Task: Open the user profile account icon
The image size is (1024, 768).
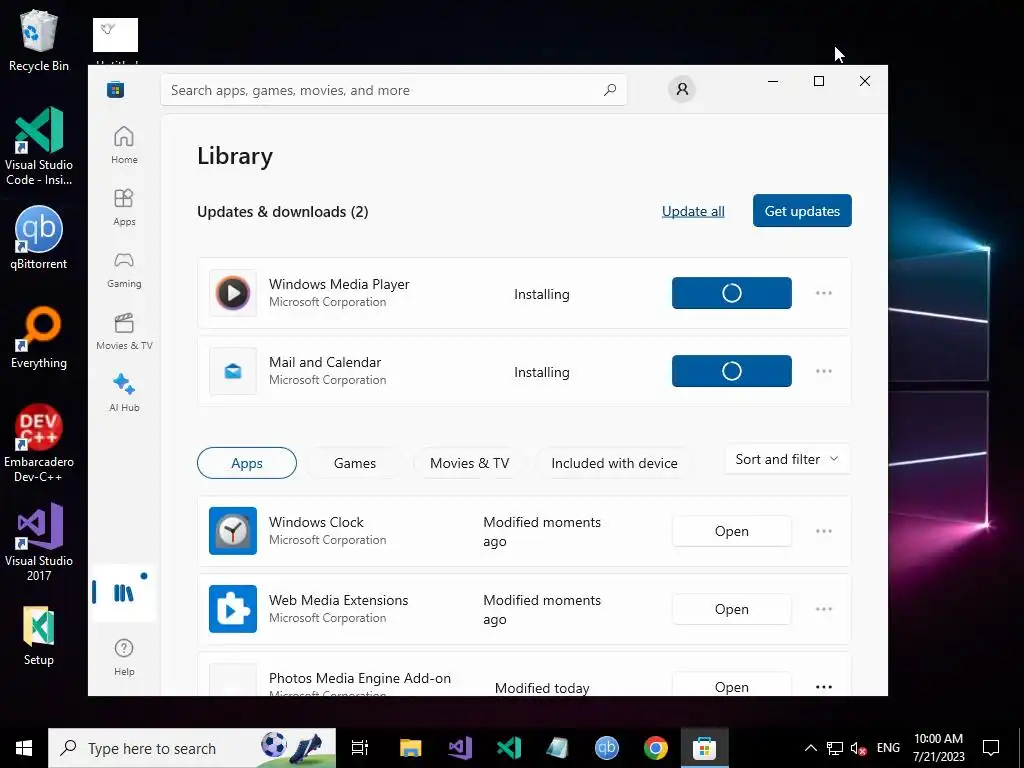Action: (682, 89)
